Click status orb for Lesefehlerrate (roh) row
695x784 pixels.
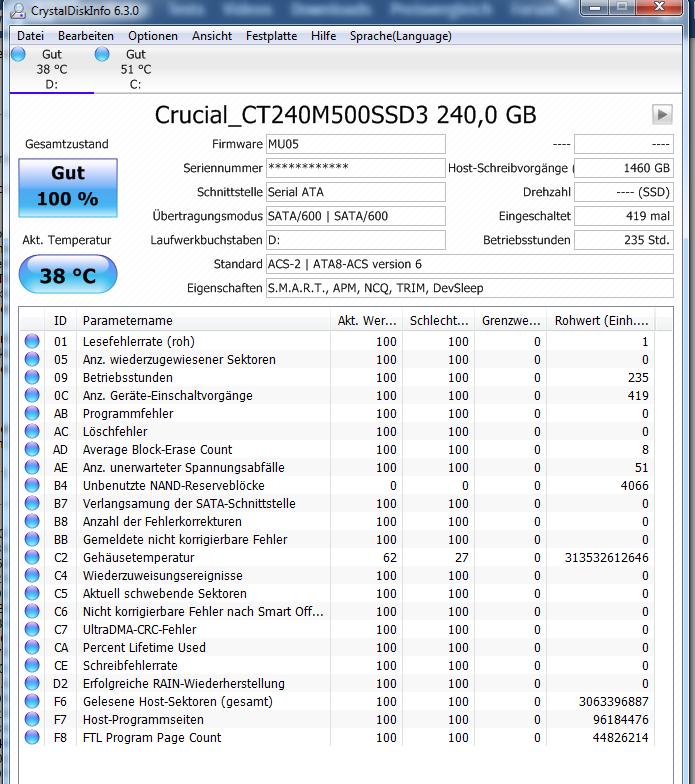(32, 341)
